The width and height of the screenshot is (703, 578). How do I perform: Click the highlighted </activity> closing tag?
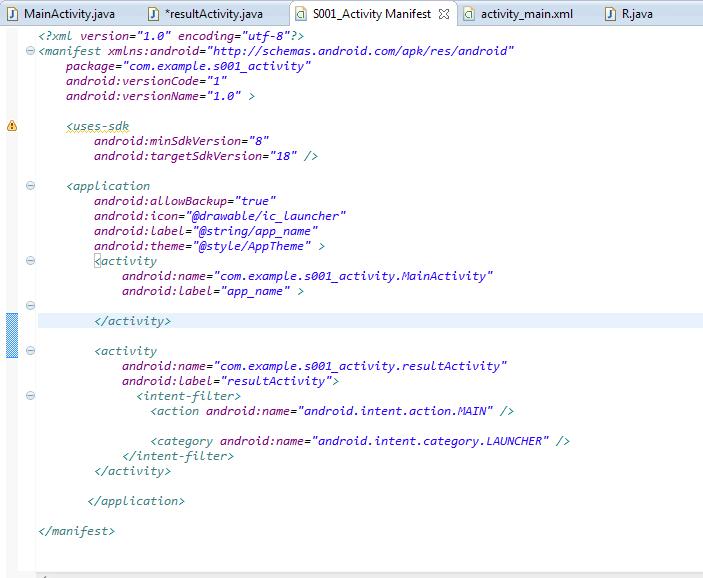pyautogui.click(x=132, y=321)
